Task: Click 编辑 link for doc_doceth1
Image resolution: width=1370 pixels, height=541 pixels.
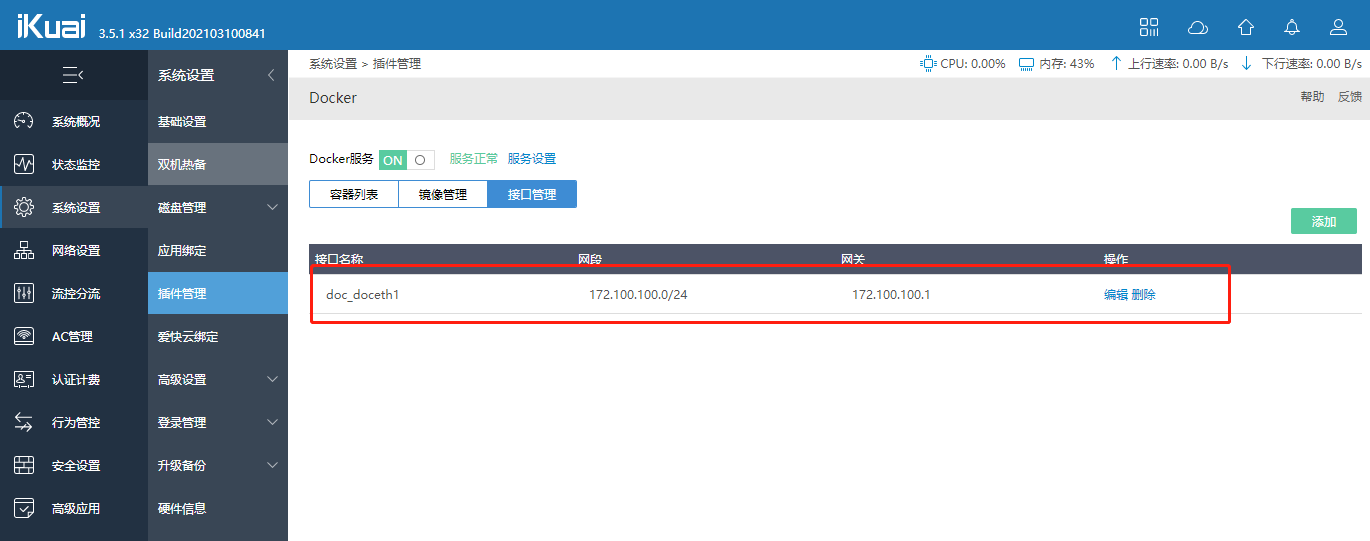Action: click(x=1115, y=295)
